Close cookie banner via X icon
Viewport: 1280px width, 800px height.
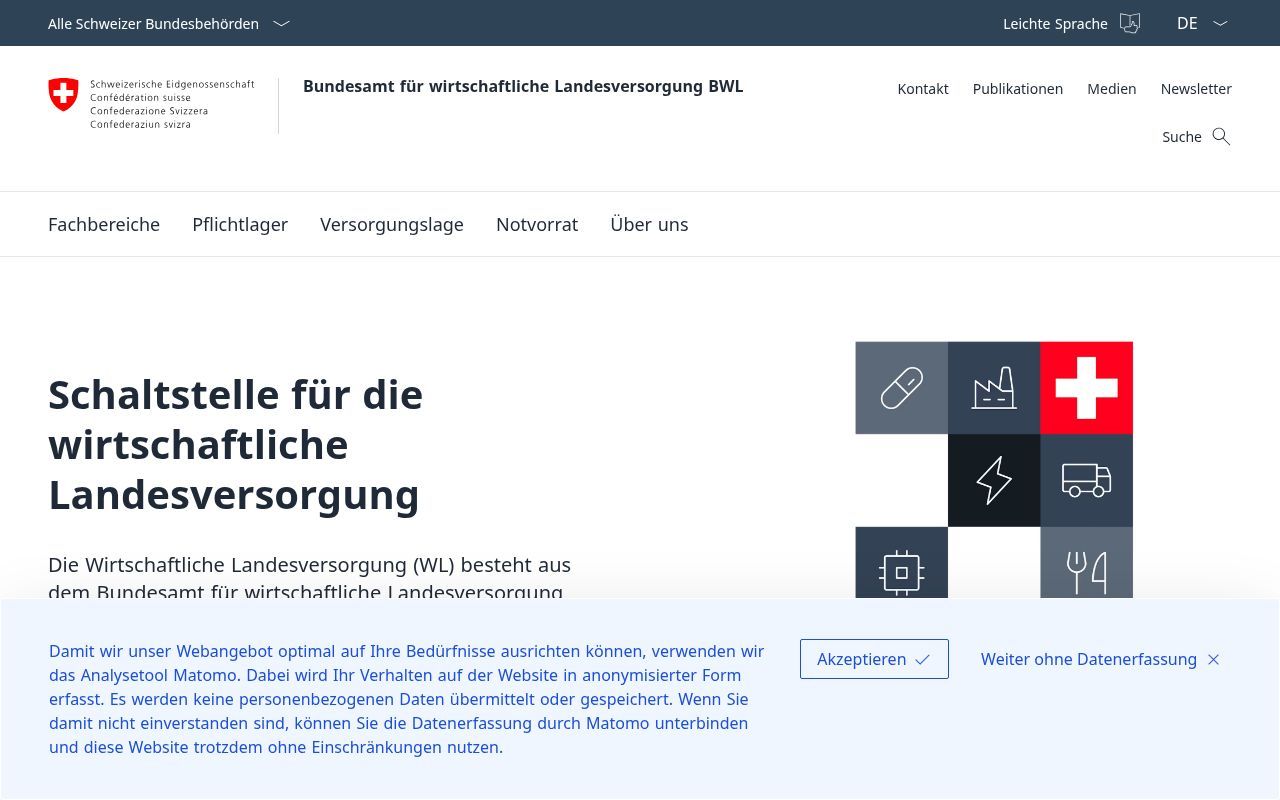[x=1213, y=660]
